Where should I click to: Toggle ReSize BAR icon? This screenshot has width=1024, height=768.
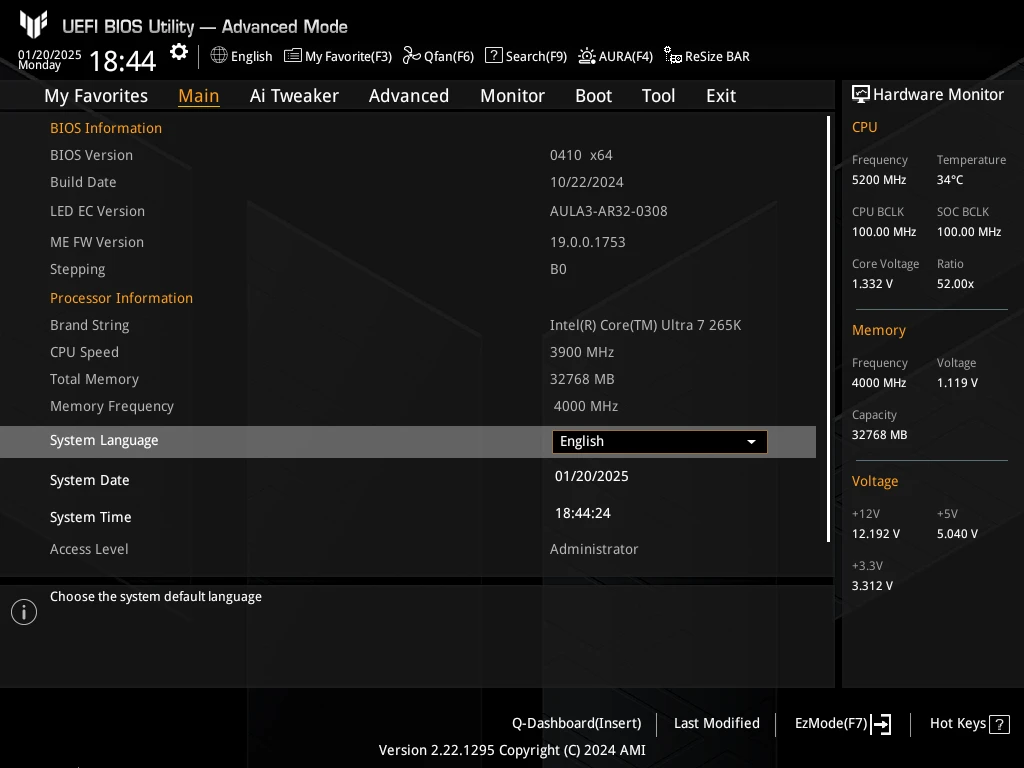coord(673,56)
